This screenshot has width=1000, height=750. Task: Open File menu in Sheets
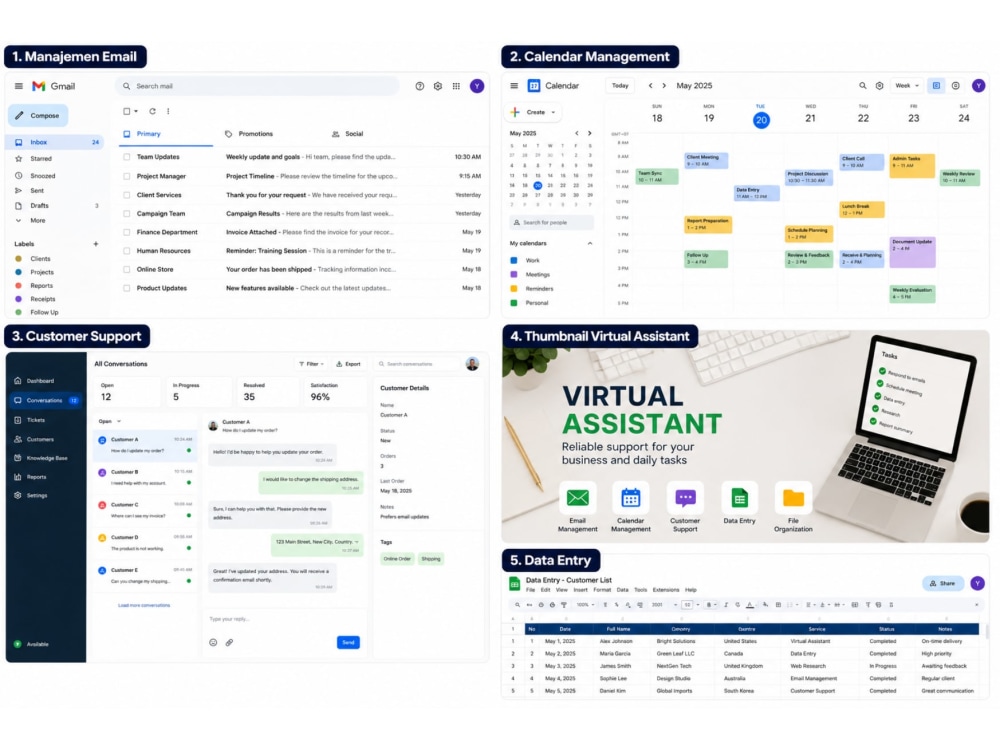[x=530, y=590]
